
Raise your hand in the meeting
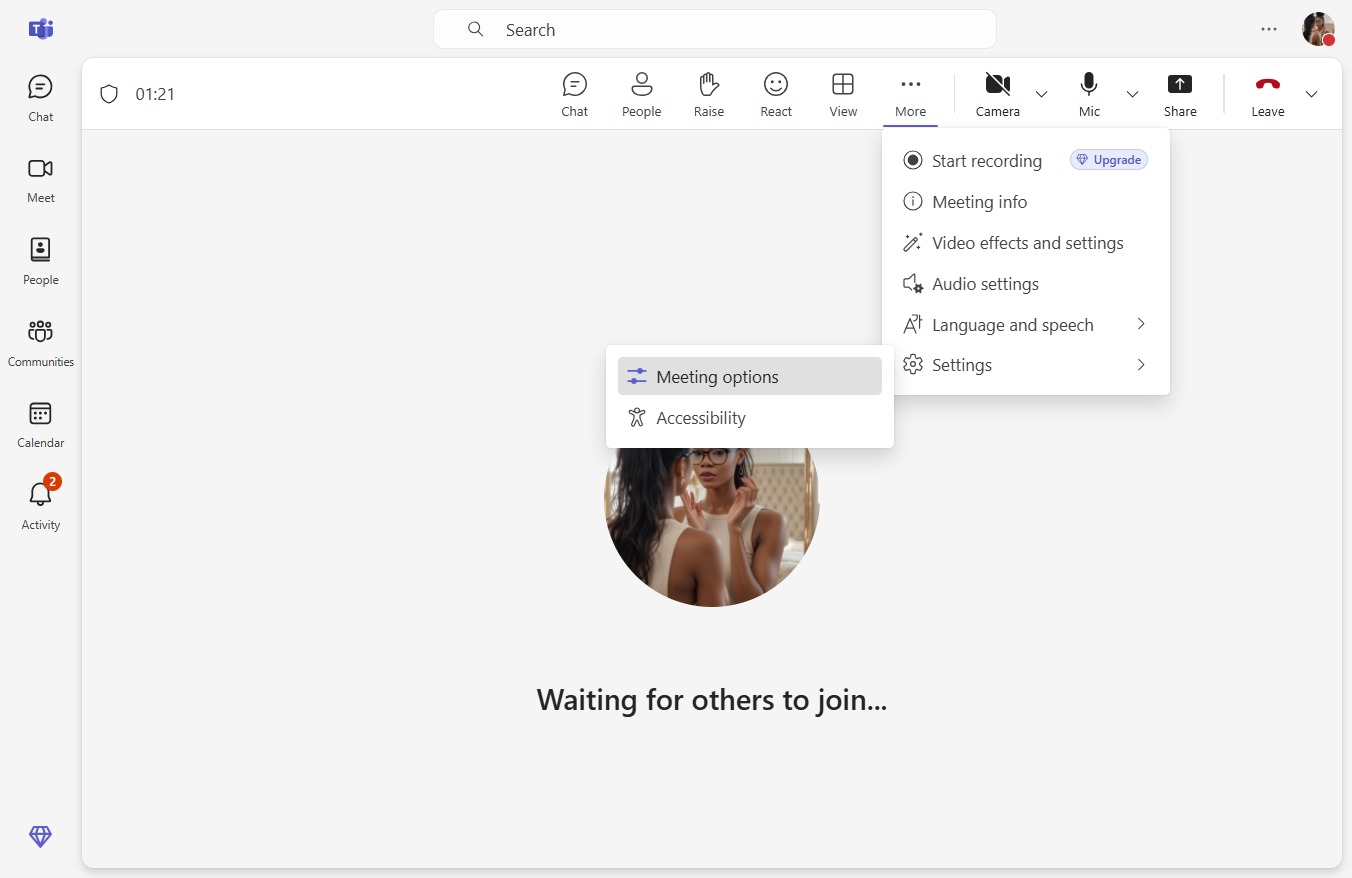(709, 95)
